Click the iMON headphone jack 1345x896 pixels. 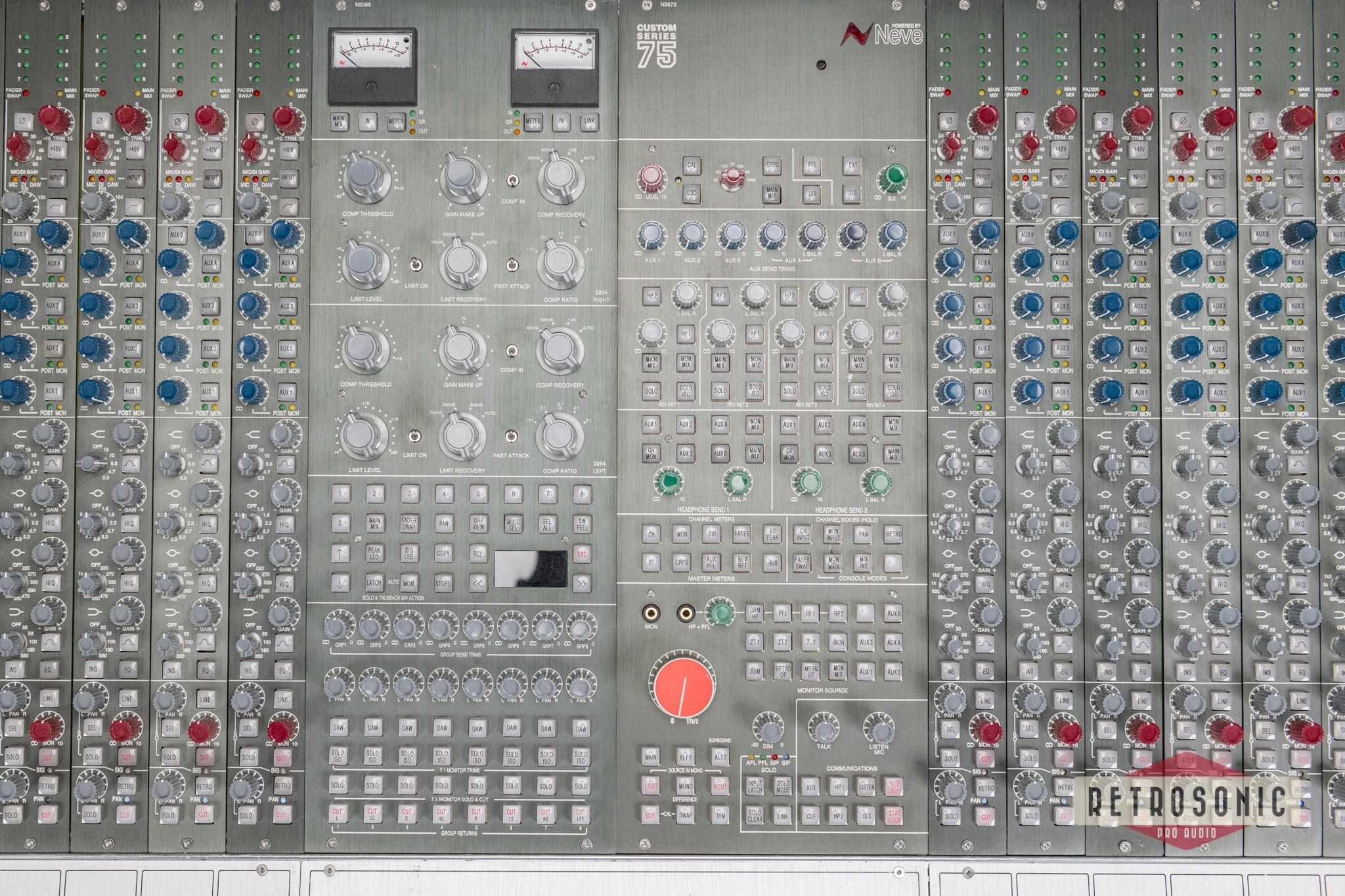click(651, 613)
